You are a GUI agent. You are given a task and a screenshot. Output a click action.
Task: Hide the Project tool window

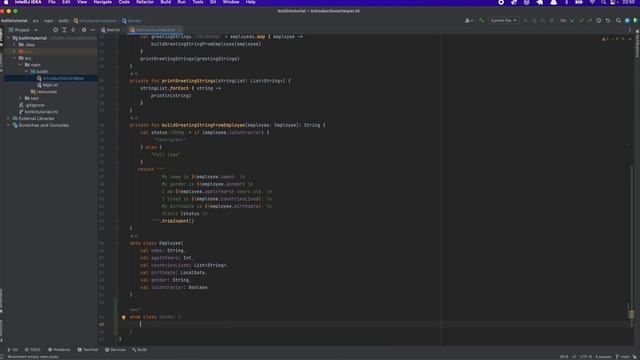(93, 30)
